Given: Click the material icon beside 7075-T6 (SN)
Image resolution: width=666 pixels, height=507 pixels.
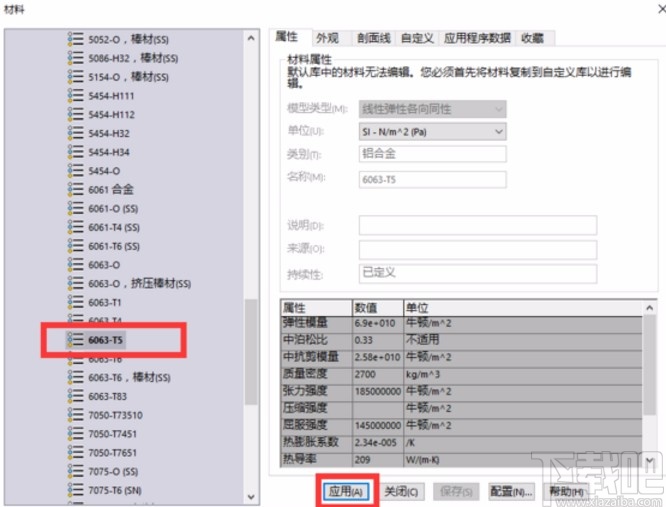Looking at the screenshot, I should point(76,490).
